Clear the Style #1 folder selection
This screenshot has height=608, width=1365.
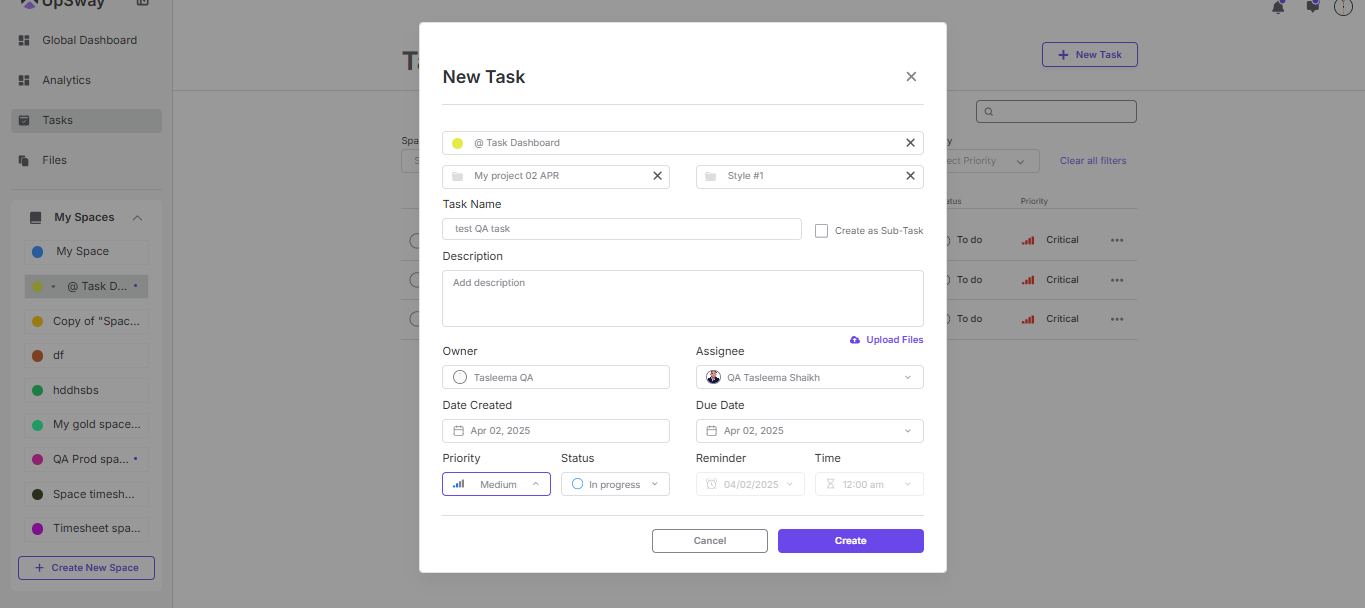coord(910,176)
